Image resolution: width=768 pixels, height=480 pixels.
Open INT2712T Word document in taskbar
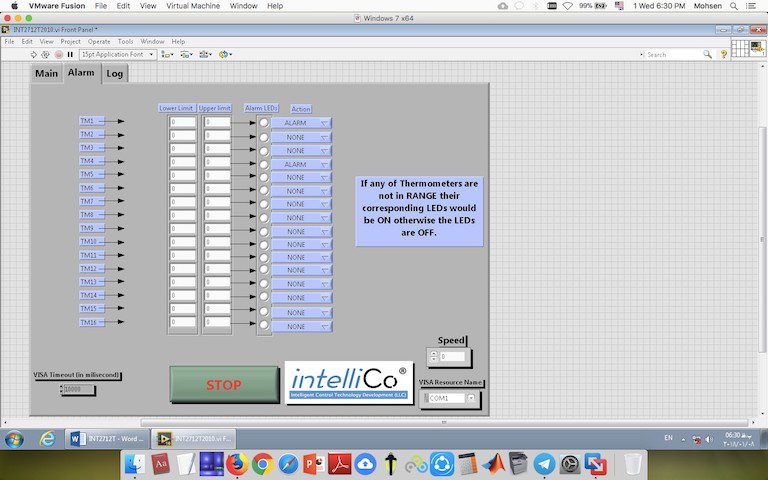[108, 439]
